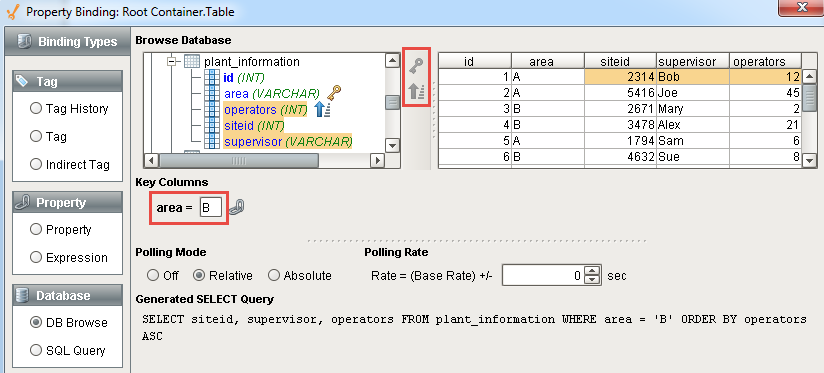Choose SQL Query binding type
The height and width of the screenshot is (373, 824).
(x=36, y=350)
